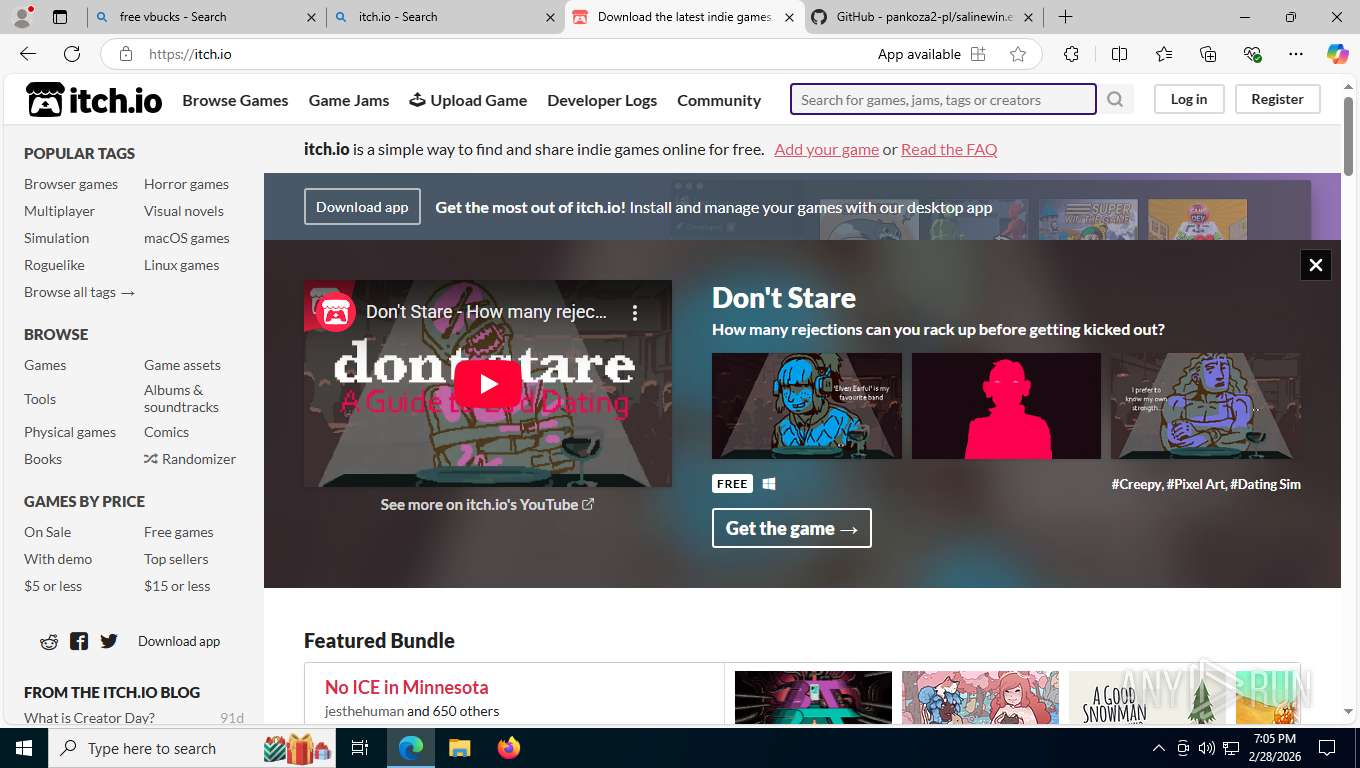
Task: Click the Randomizer link
Action: pyautogui.click(x=190, y=459)
